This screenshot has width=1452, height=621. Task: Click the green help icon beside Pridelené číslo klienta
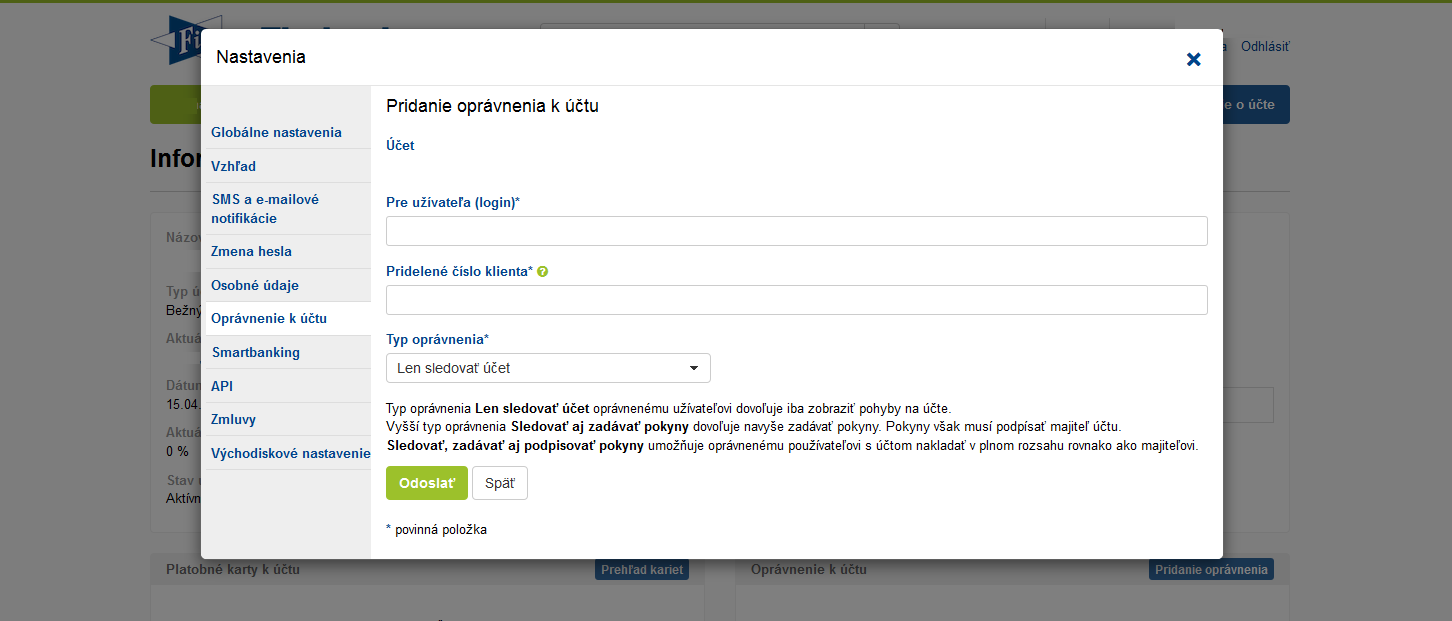pos(543,272)
